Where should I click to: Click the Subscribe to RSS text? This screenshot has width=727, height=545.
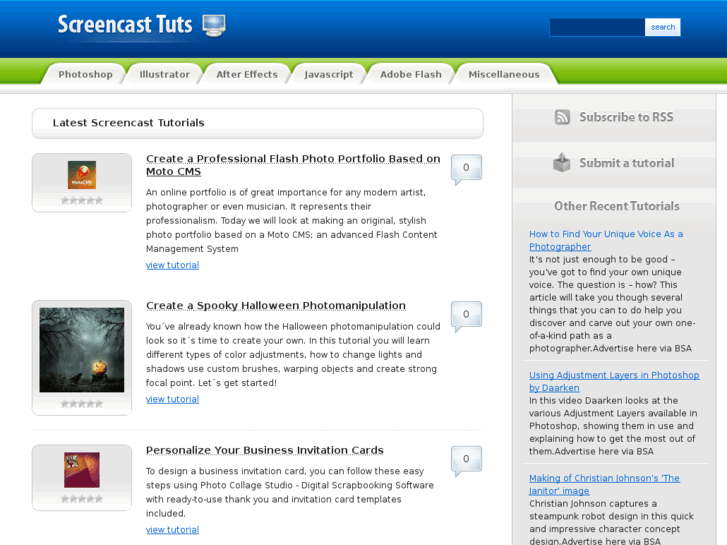point(626,117)
